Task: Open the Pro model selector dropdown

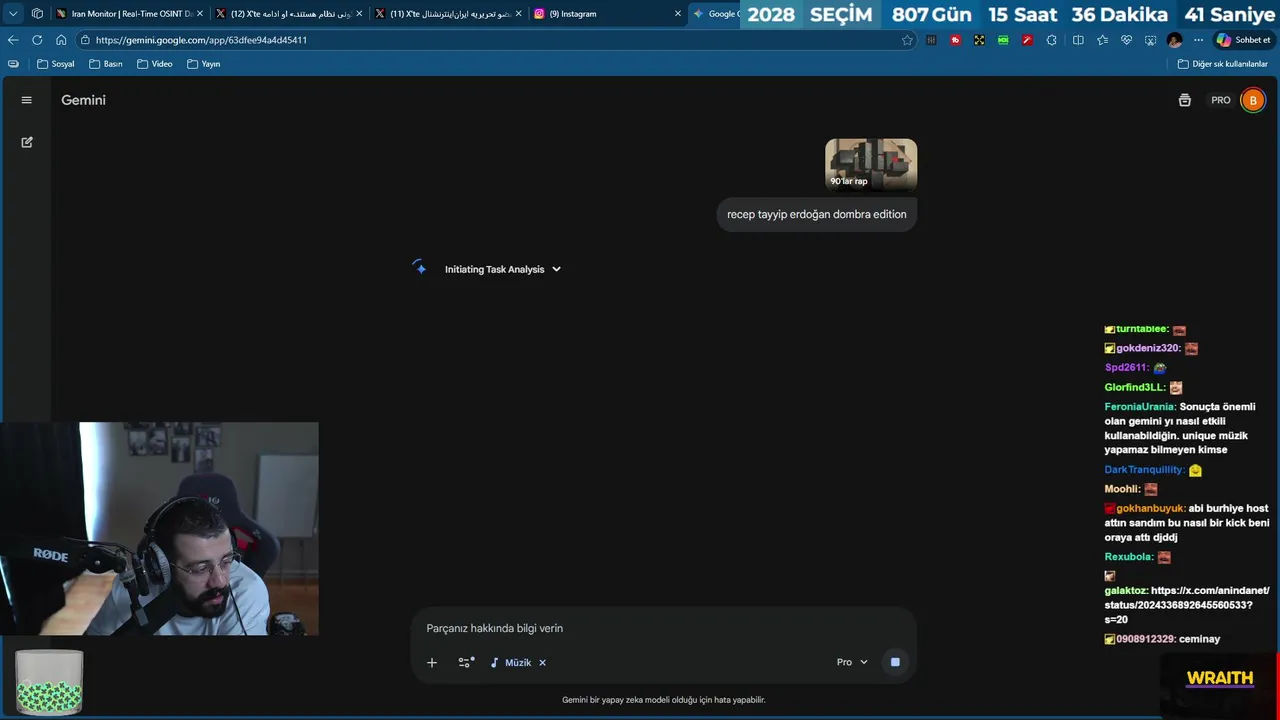Action: click(x=852, y=662)
